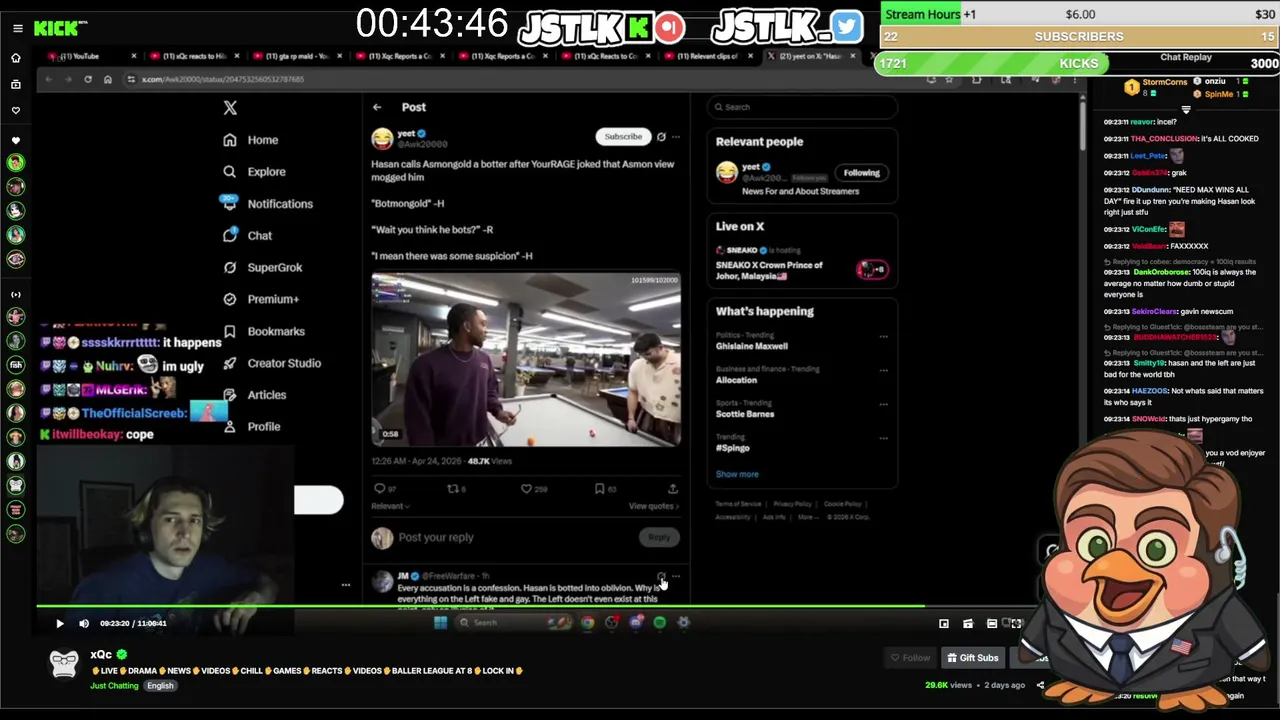The width and height of the screenshot is (1280, 720).
Task: Toggle the Following button for yeet
Action: (x=861, y=173)
